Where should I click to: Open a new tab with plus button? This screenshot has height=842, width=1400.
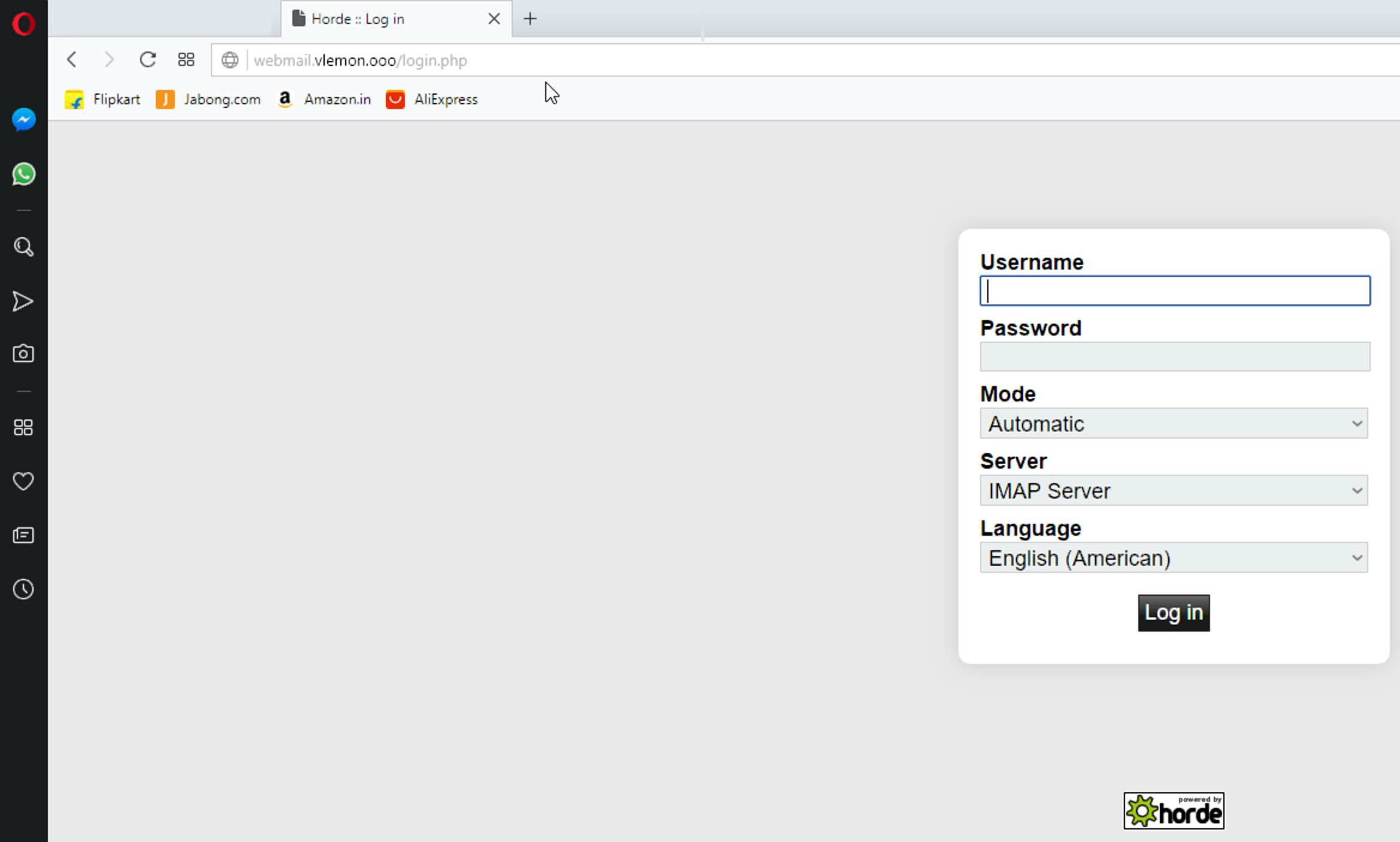click(x=530, y=19)
